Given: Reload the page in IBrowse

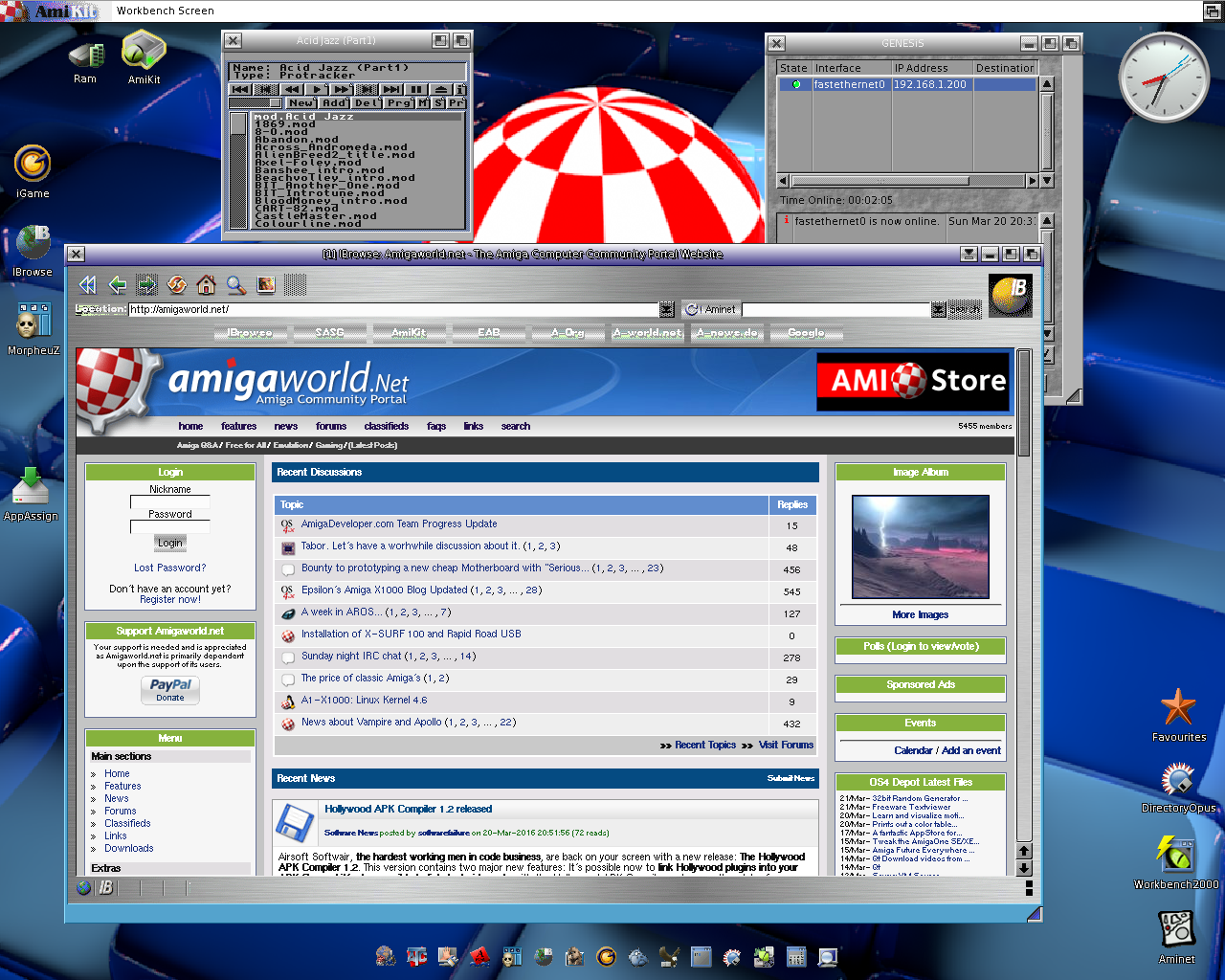Looking at the screenshot, I should [x=176, y=284].
